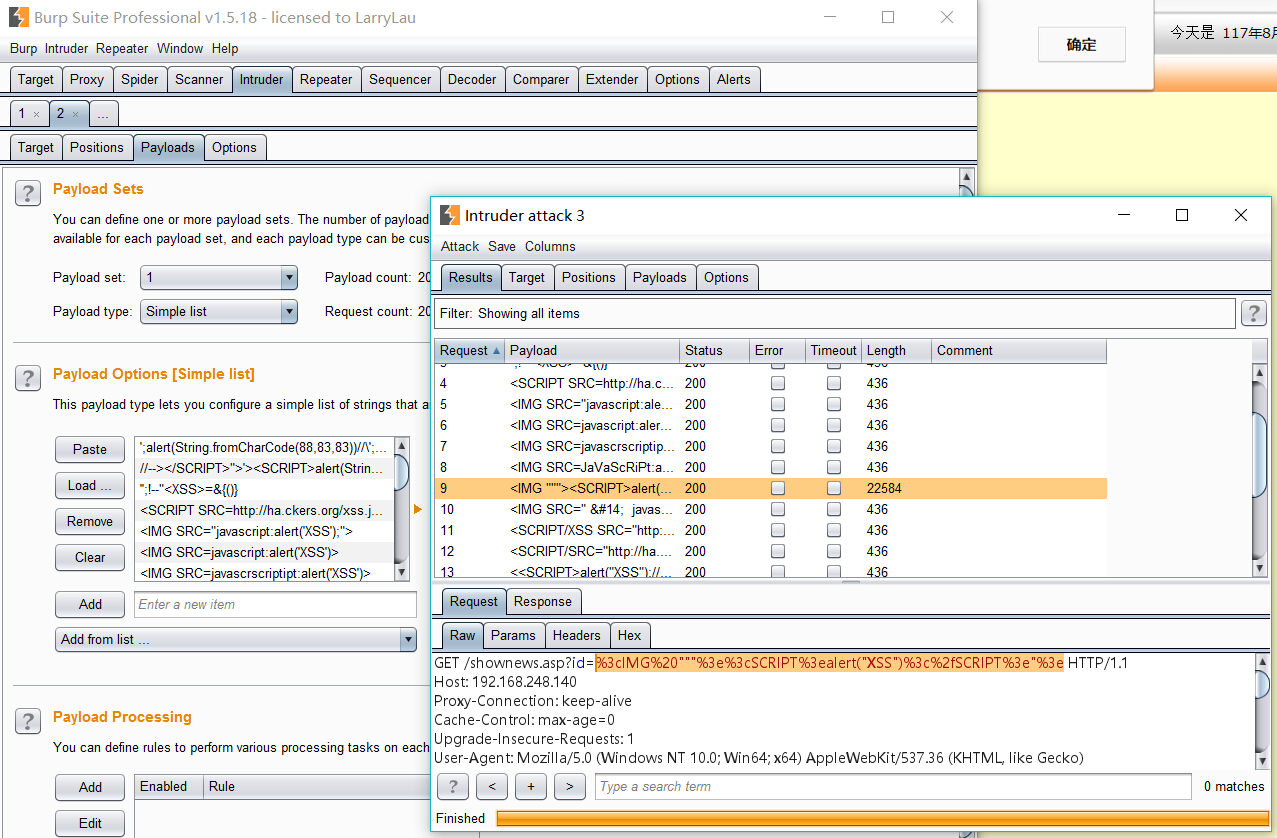Viewport: 1277px width, 838px height.
Task: Tick the Error checkbox for request 10
Action: coord(778,509)
